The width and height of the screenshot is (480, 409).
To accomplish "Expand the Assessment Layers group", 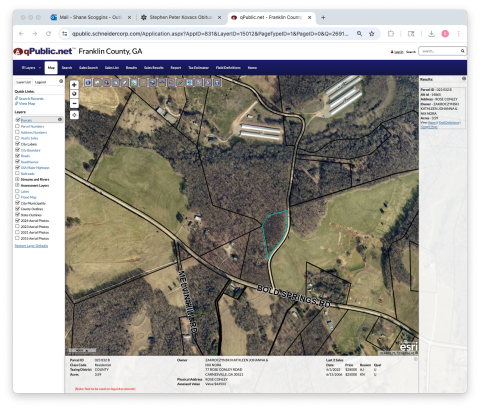I will pyautogui.click(x=17, y=185).
